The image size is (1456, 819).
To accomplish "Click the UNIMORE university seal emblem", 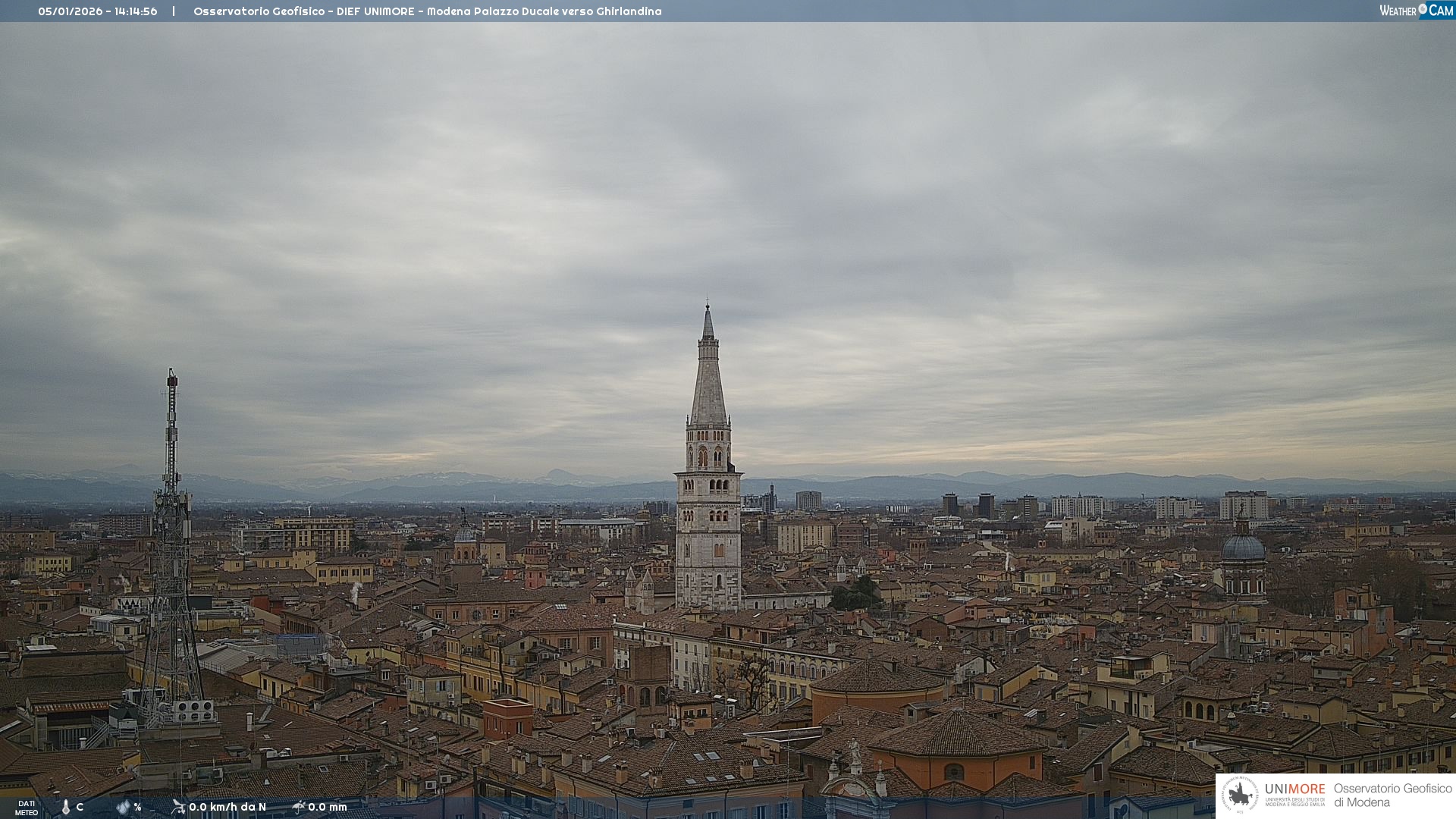I will (1241, 795).
